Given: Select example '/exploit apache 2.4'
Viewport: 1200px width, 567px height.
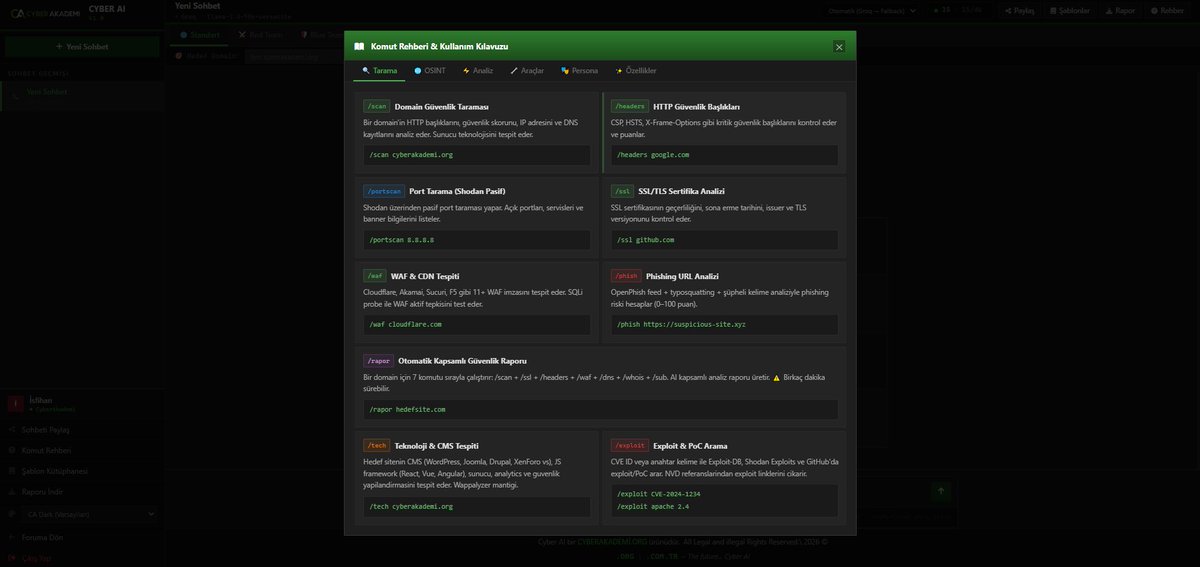Looking at the screenshot, I should pos(653,507).
